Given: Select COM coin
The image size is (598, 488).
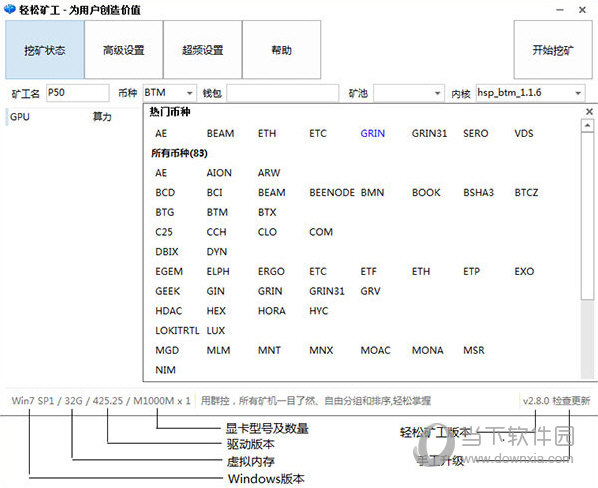Looking at the screenshot, I should click(321, 232).
